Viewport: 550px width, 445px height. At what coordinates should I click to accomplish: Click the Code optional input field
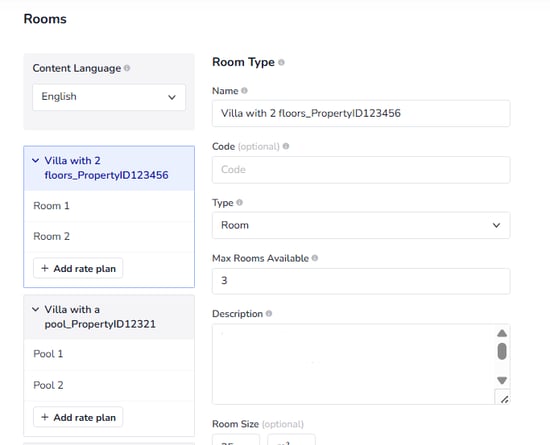coord(361,170)
